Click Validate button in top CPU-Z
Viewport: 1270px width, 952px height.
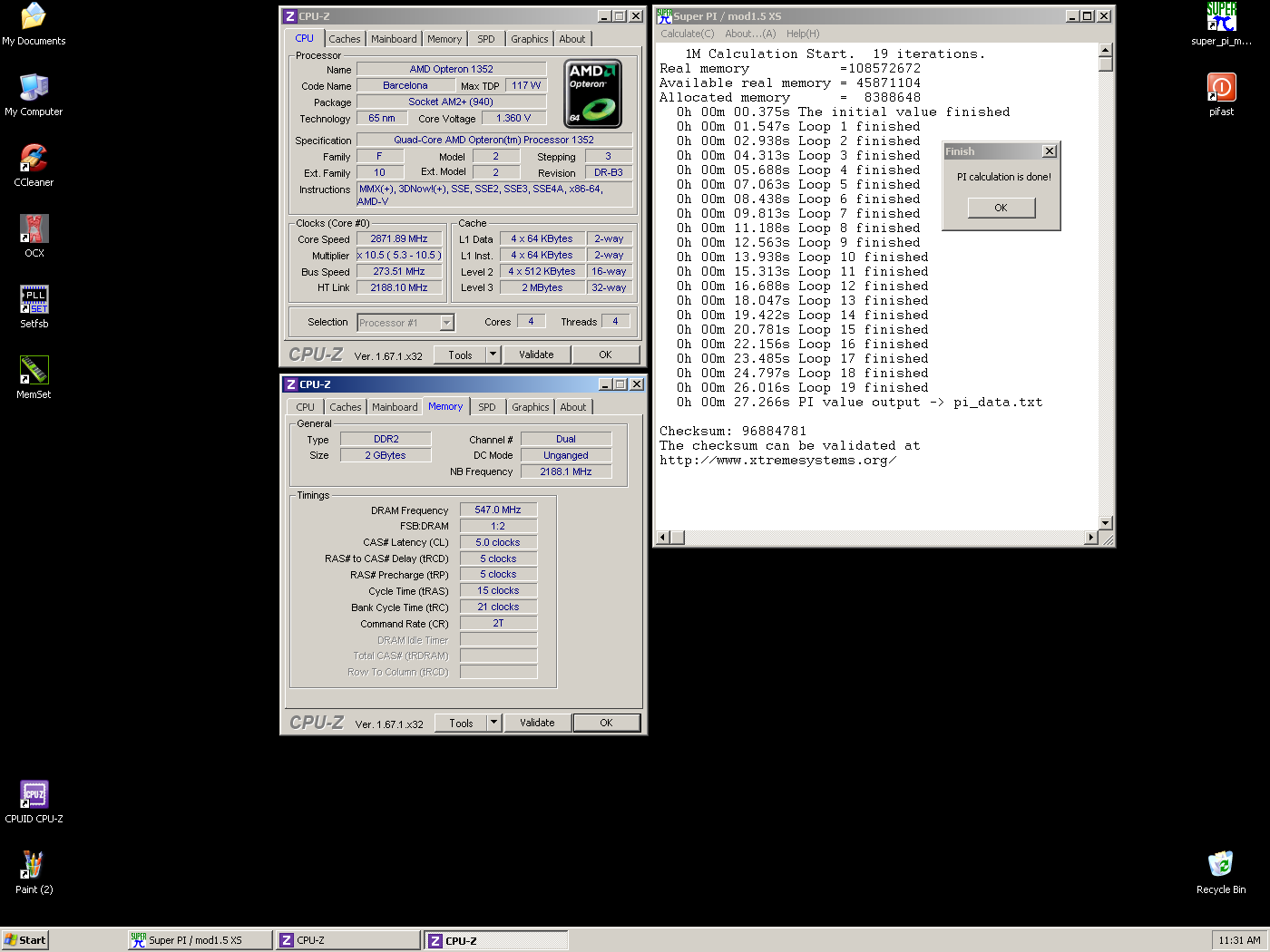536,355
